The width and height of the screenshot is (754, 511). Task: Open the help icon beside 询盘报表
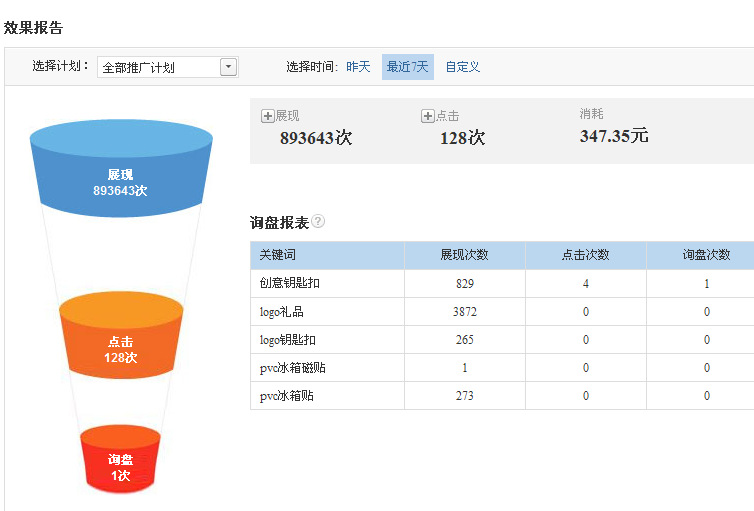(x=318, y=221)
